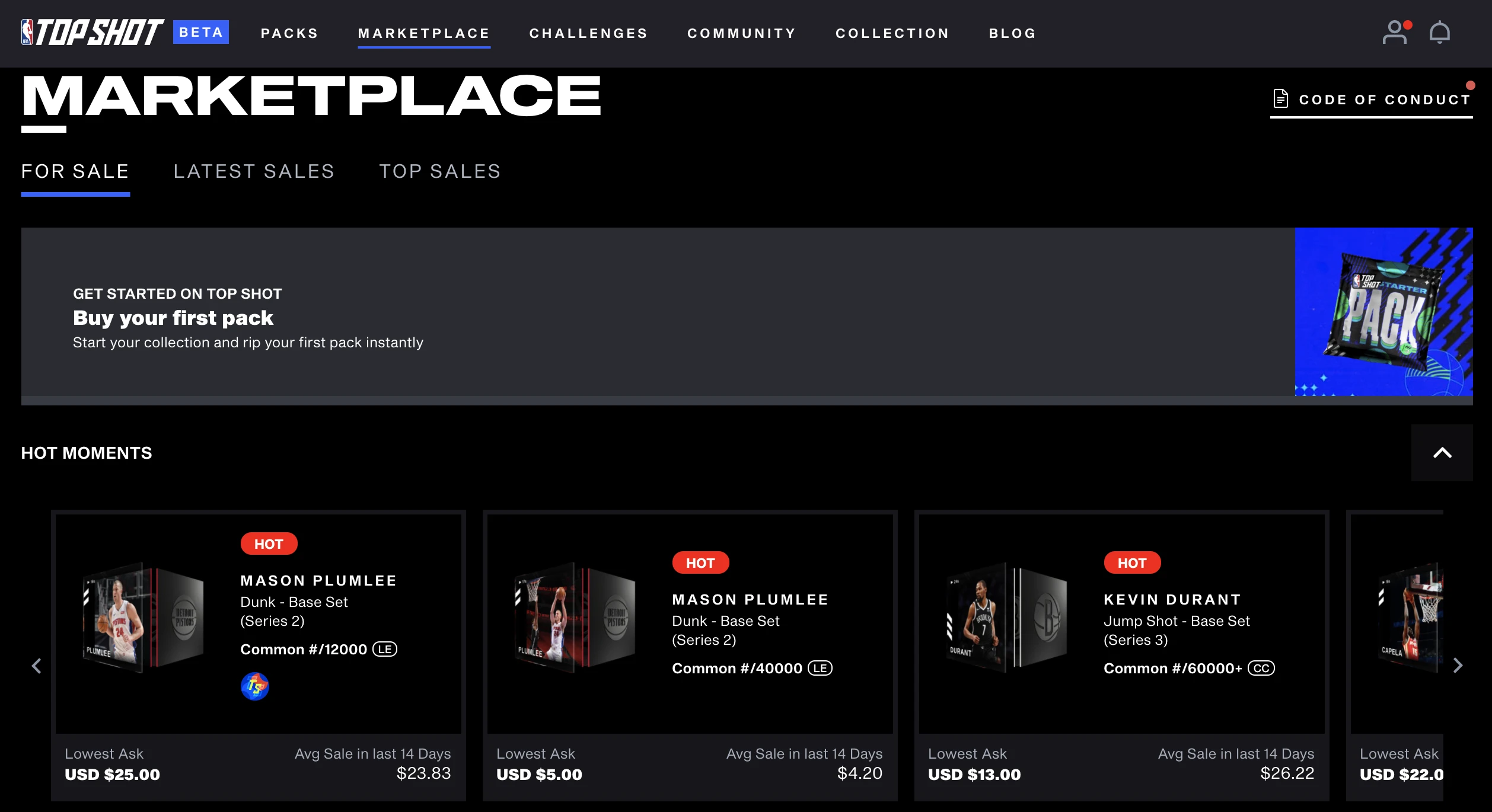Open the notifications bell
Image resolution: width=1492 pixels, height=812 pixels.
pos(1440,33)
